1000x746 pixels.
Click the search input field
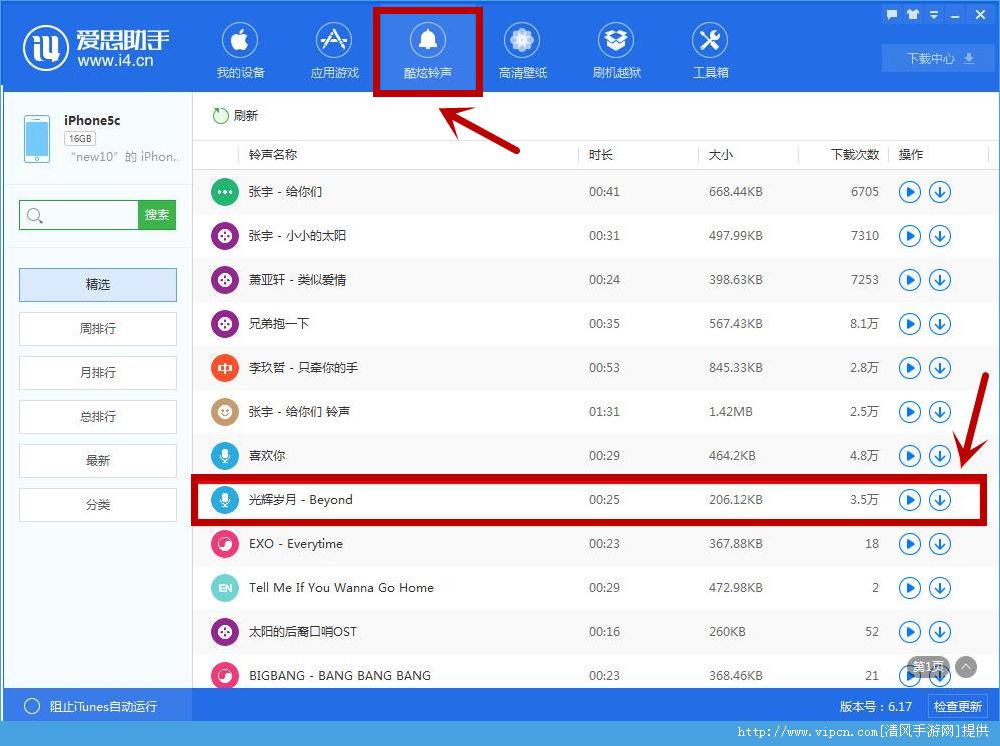79,216
